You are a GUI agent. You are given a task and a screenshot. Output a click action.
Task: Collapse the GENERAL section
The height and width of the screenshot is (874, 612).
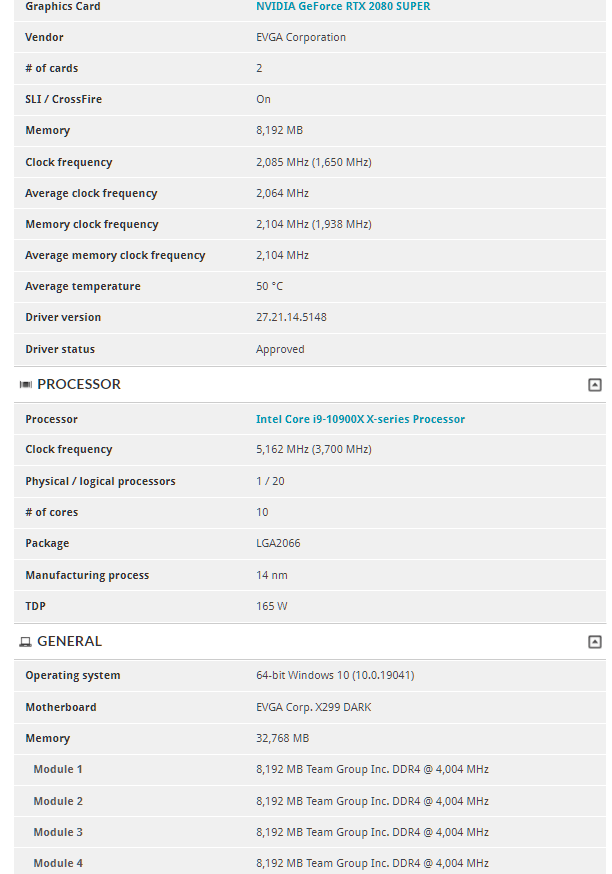[x=595, y=642]
